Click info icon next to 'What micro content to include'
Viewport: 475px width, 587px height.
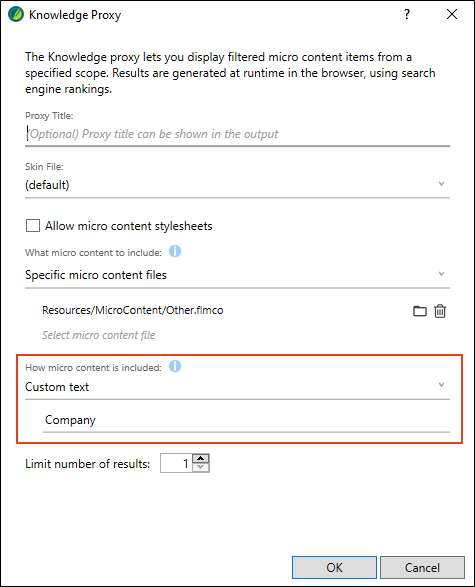[x=175, y=251]
